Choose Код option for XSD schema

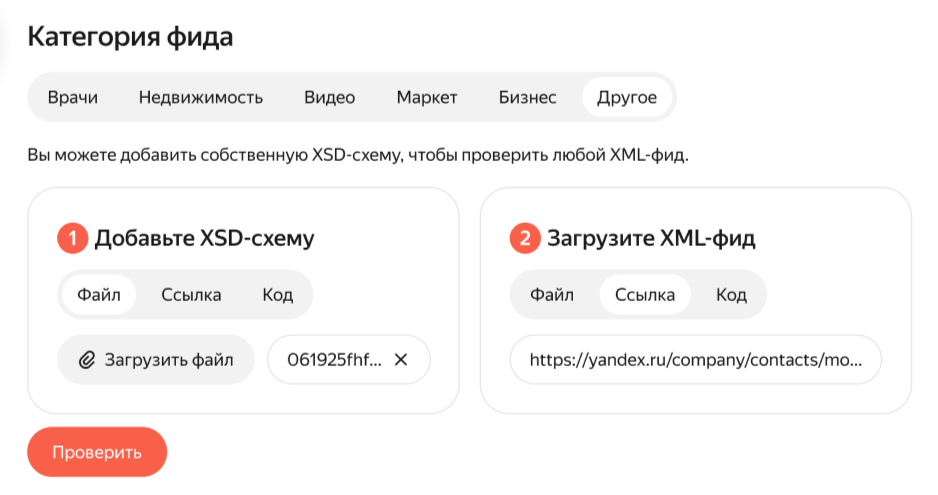click(x=278, y=295)
